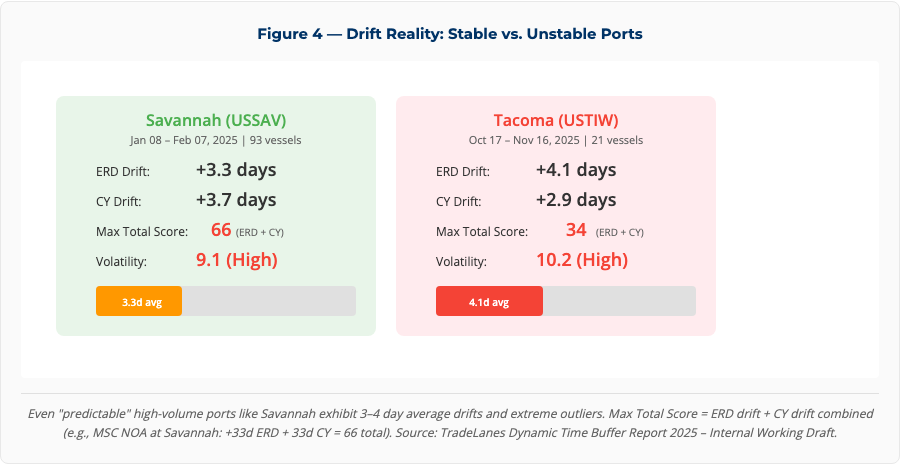Click the Tacoma date range and 21 vessels subtitle
The width and height of the screenshot is (900, 464).
(x=555, y=140)
